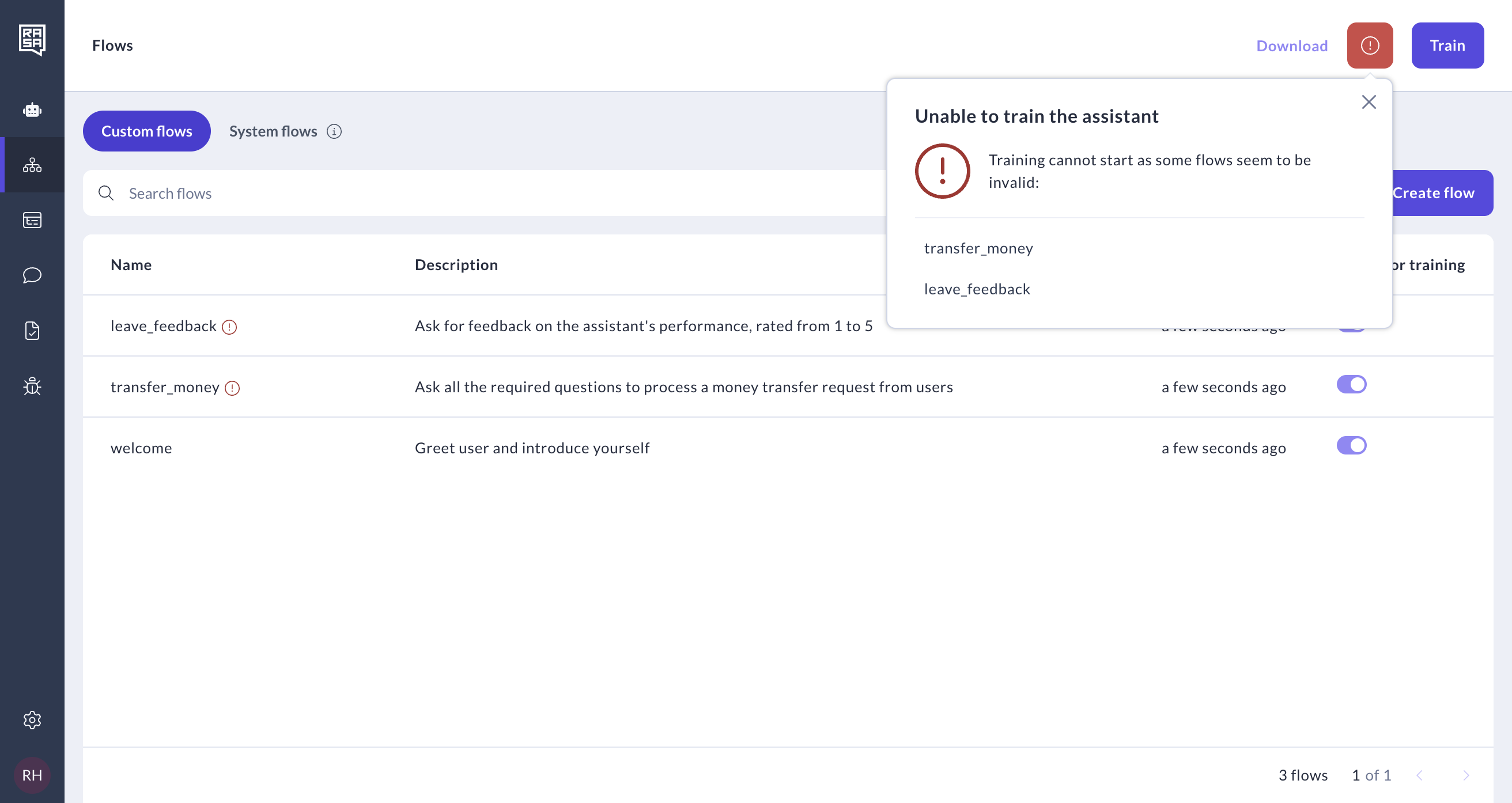Viewport: 1512px width, 803px height.
Task: Click the Description column header
Action: (x=456, y=265)
